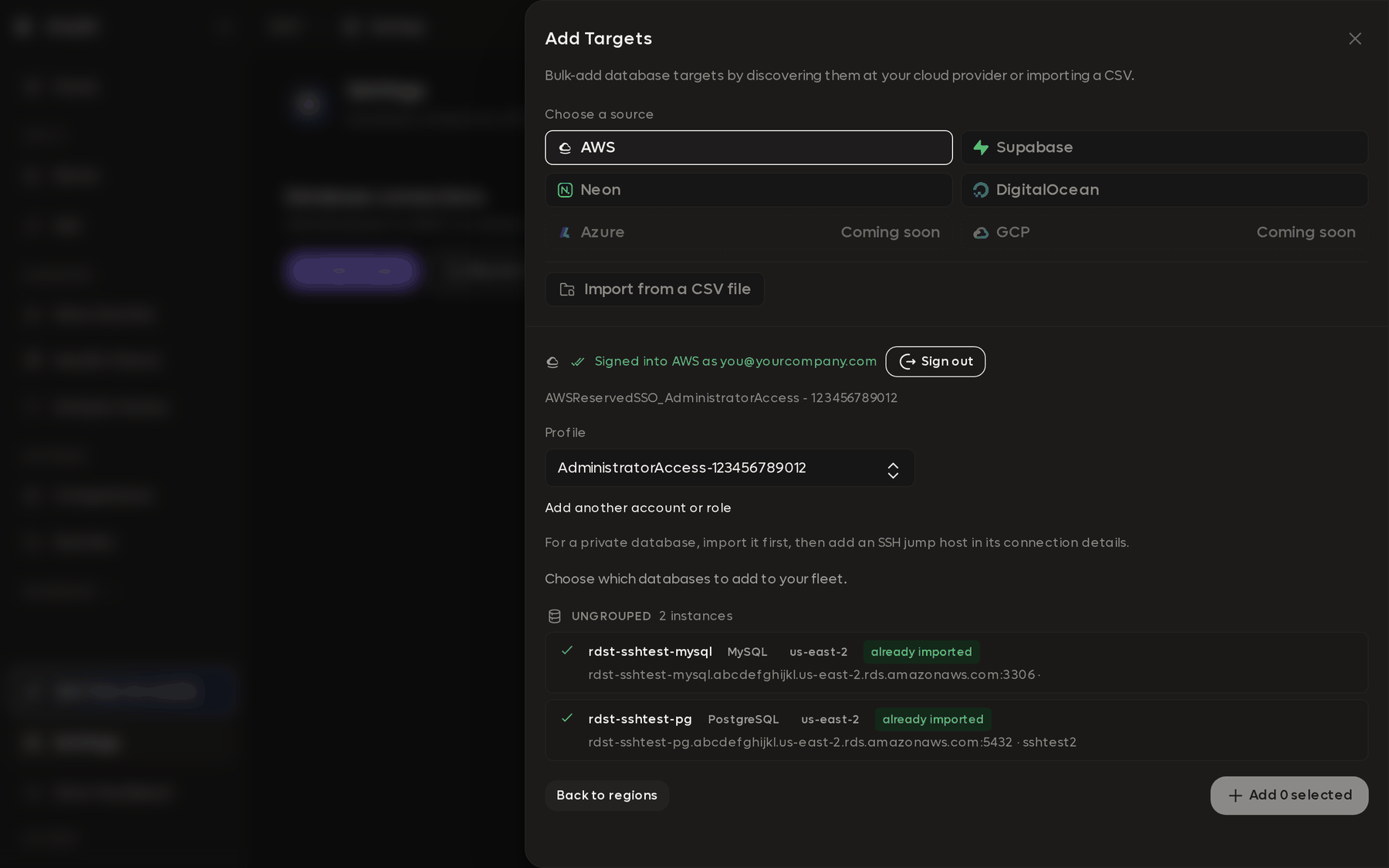The height and width of the screenshot is (868, 1389).
Task: Click the private database SSH jump host hint
Action: click(x=836, y=542)
